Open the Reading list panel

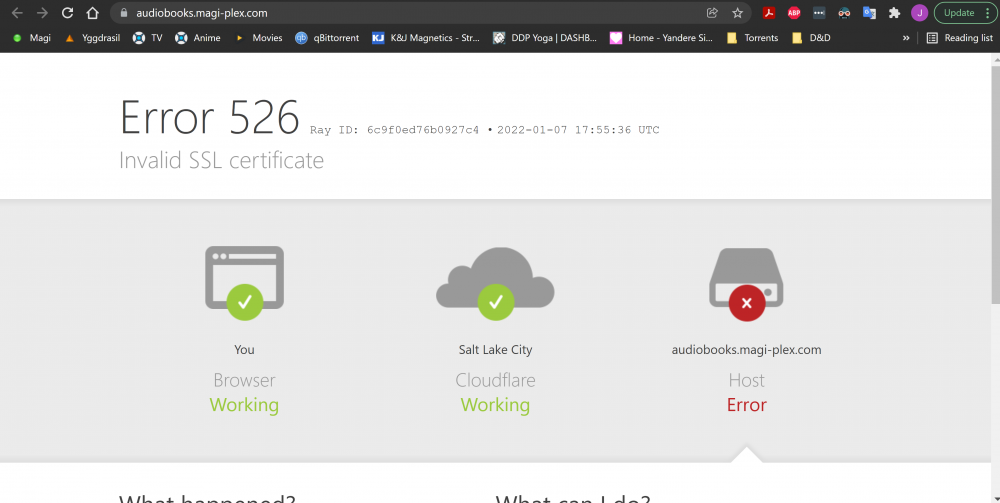click(x=960, y=38)
